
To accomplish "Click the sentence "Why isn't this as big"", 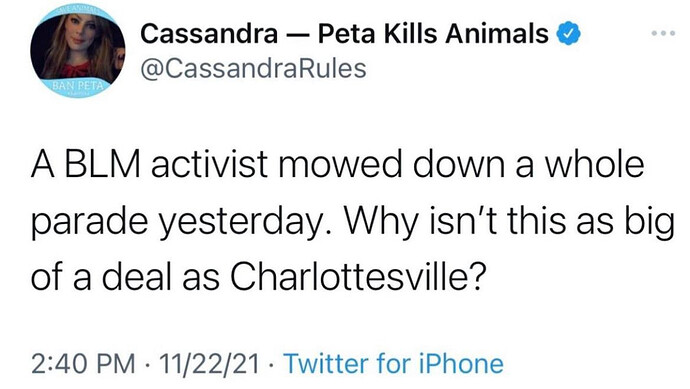I will click(509, 221).
